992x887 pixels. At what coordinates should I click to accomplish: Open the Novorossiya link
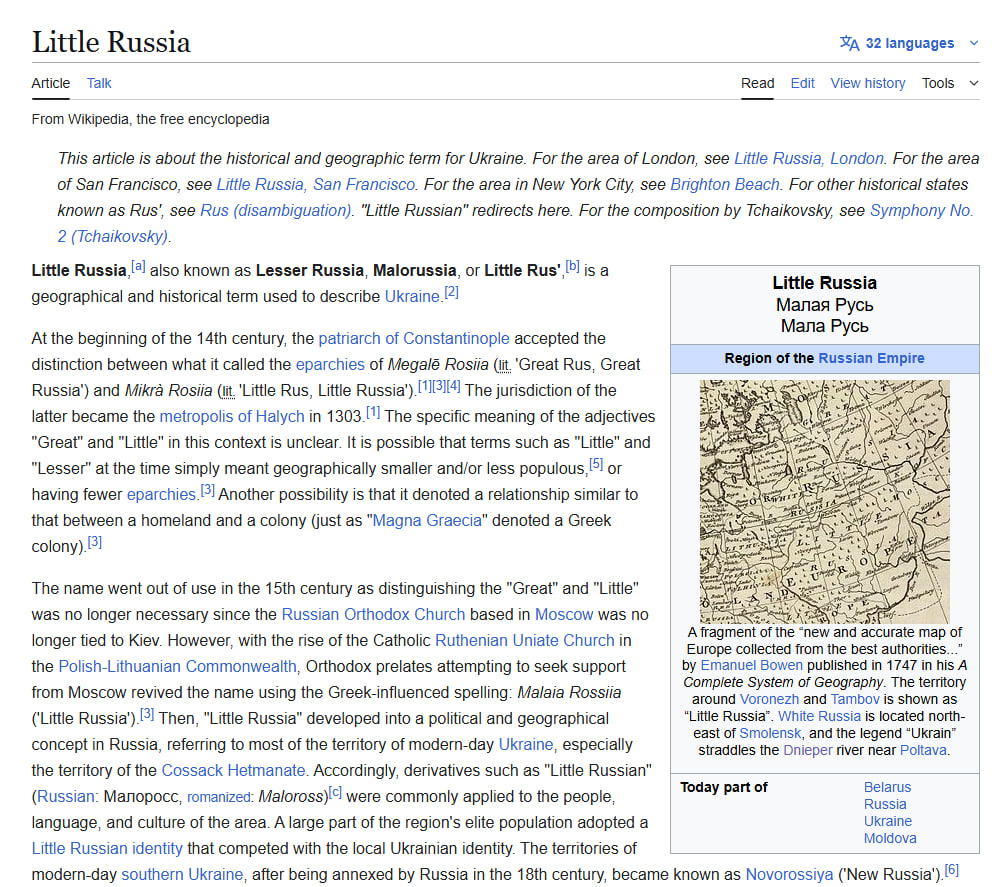(789, 874)
